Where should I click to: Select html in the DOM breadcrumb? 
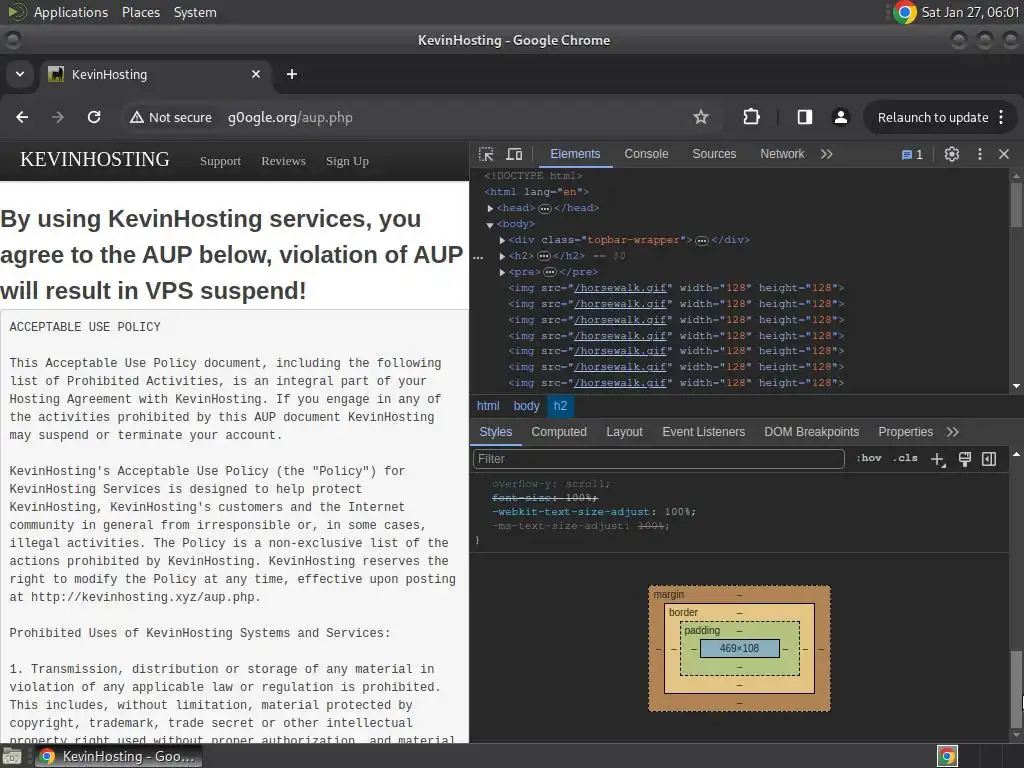(x=488, y=406)
